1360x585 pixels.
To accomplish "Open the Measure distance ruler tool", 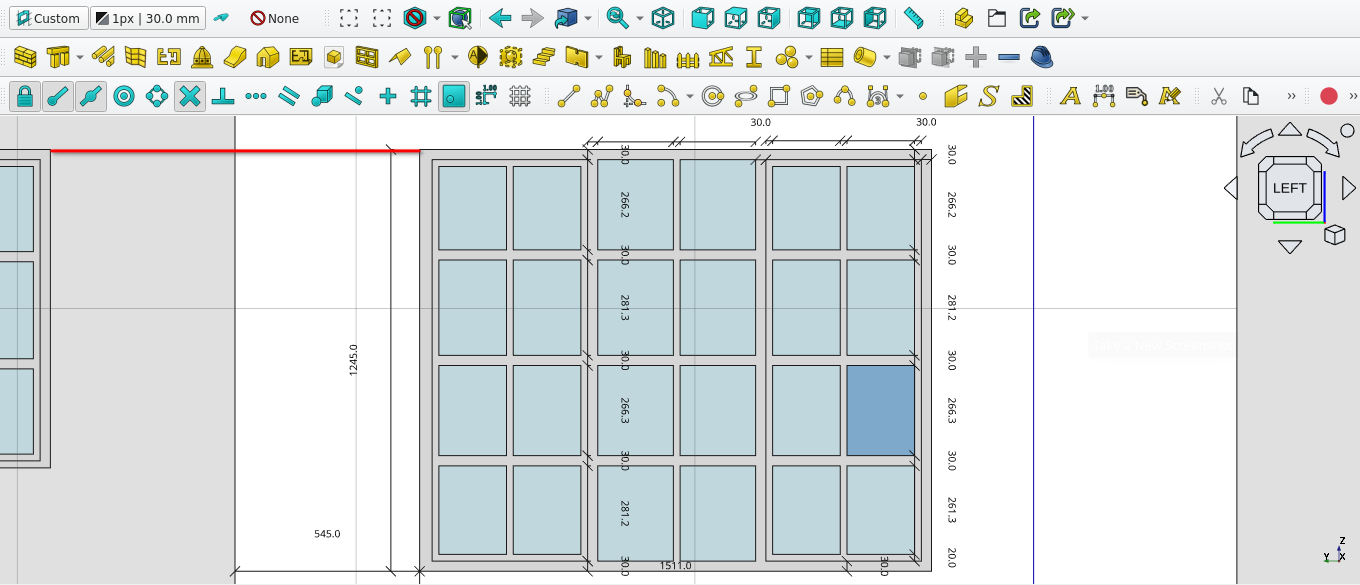I will (913, 18).
